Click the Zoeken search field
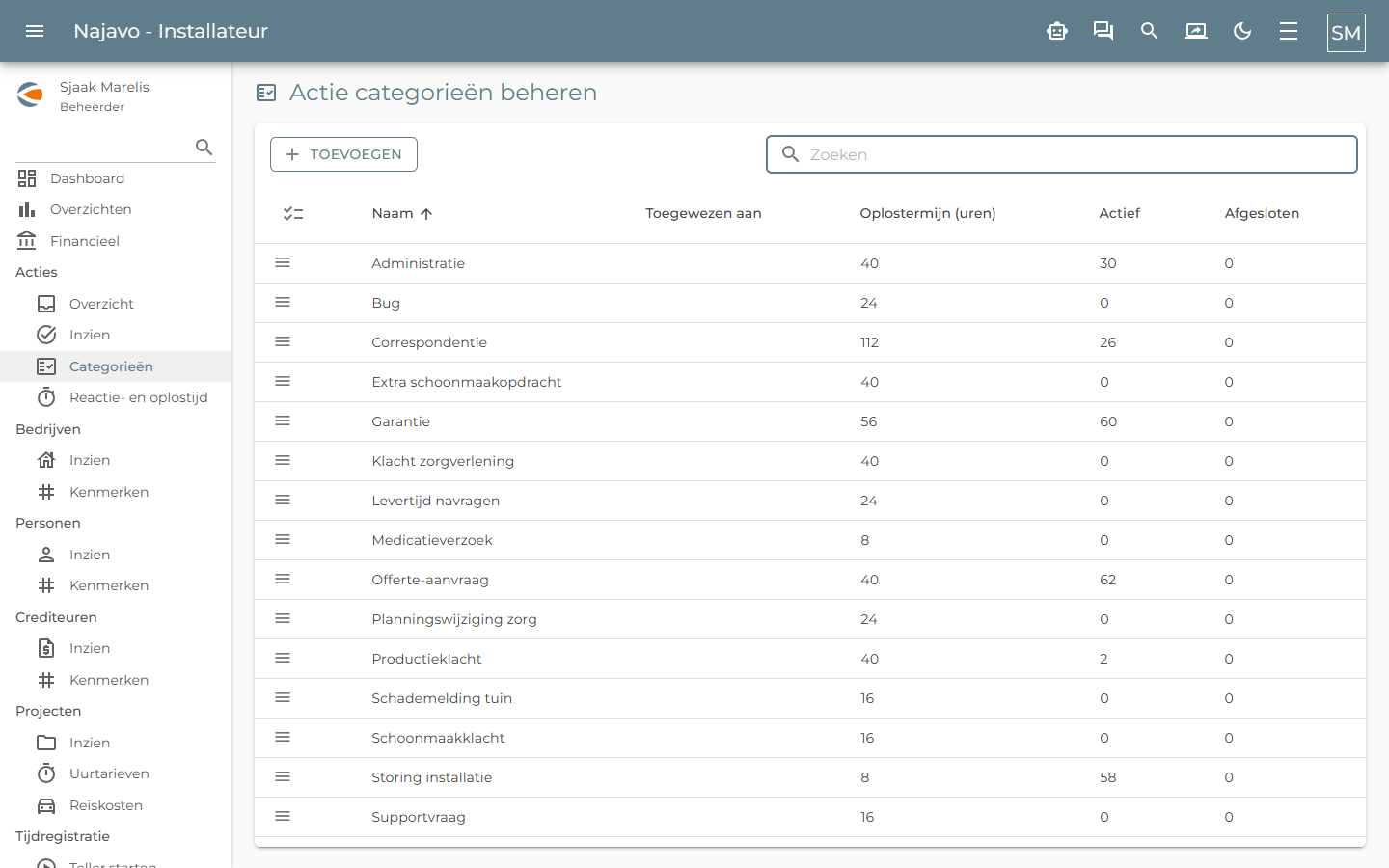This screenshot has width=1389, height=868. pyautogui.click(x=1061, y=154)
